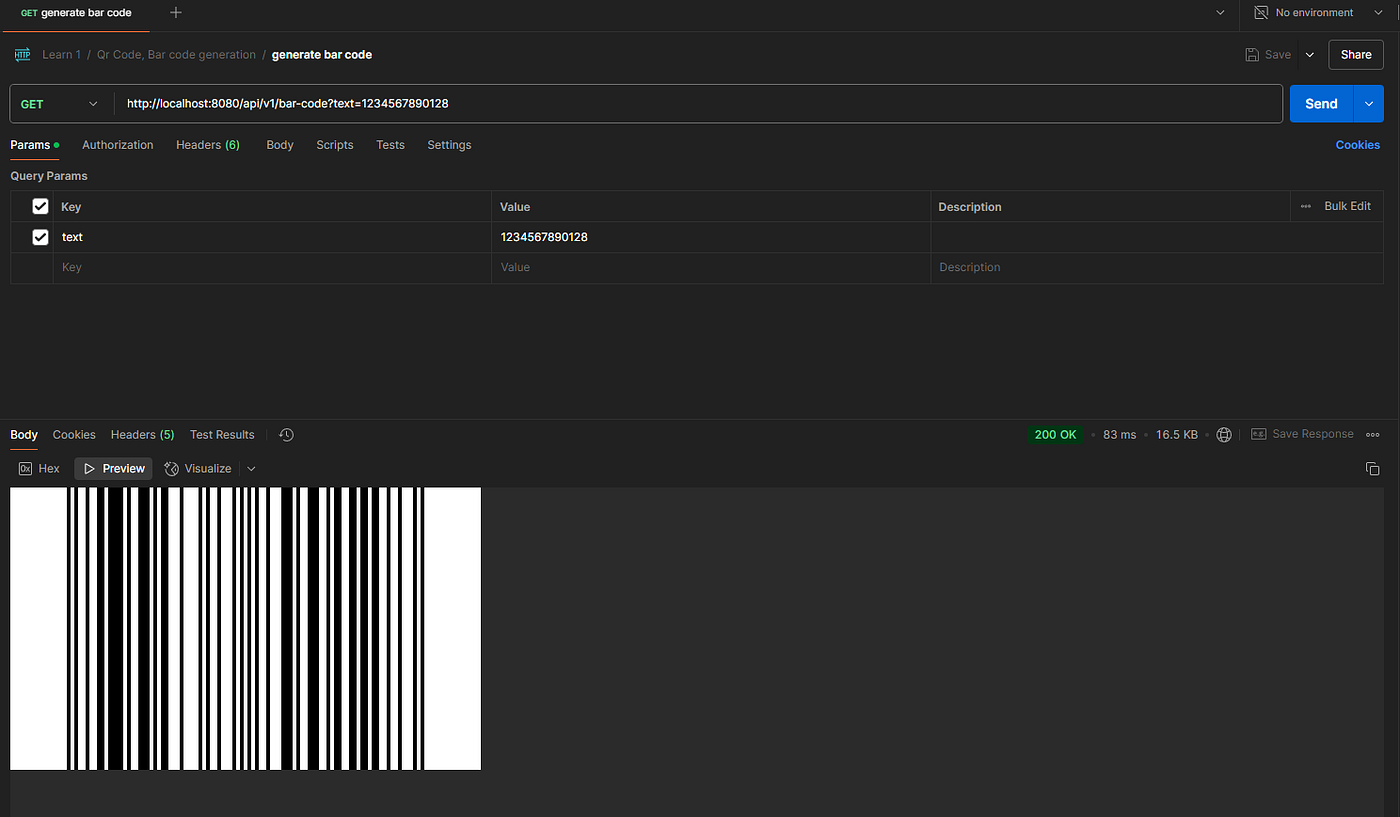This screenshot has height=817, width=1400.
Task: Click the globe network icon in response bar
Action: click(x=1224, y=435)
